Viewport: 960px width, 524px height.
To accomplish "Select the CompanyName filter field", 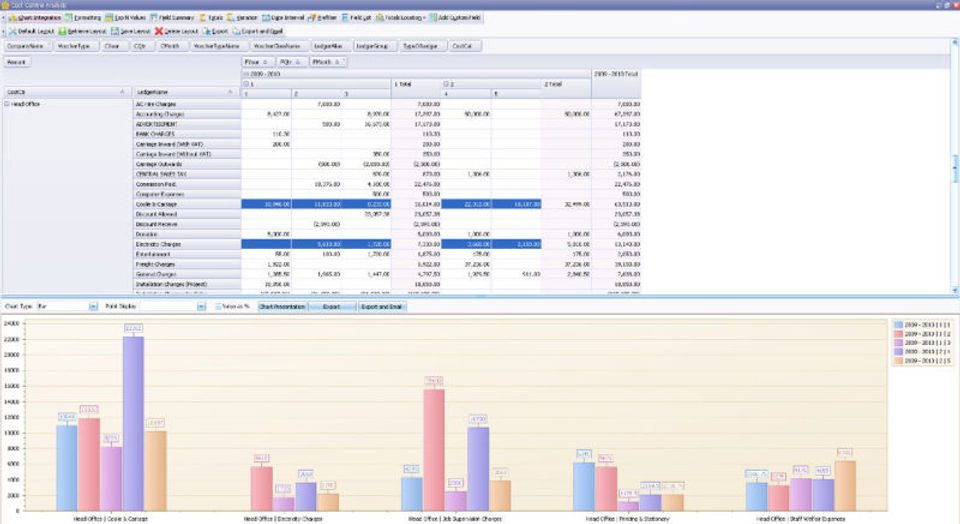I will point(27,46).
